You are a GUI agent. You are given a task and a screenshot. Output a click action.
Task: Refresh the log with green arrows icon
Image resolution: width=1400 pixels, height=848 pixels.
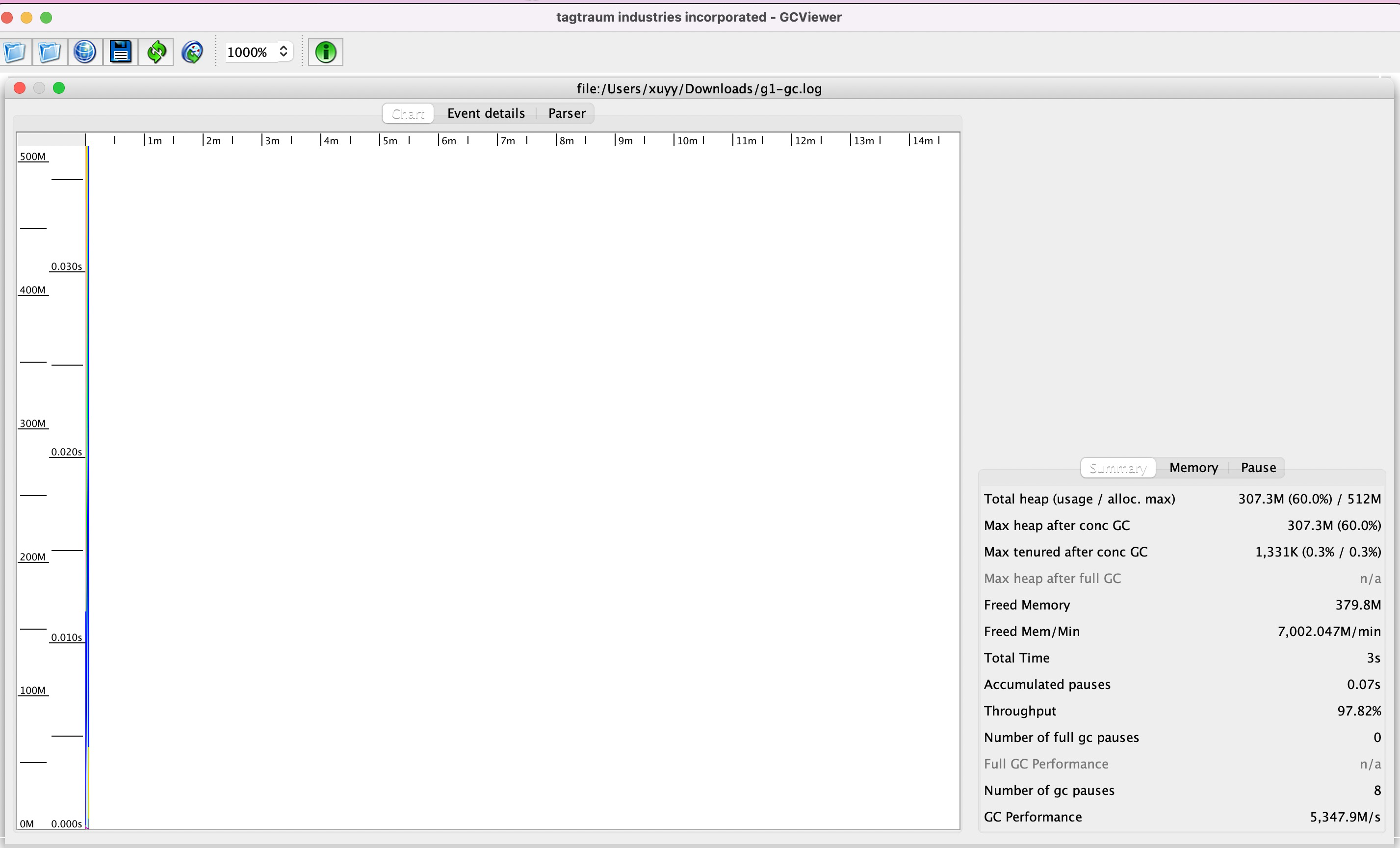(156, 53)
